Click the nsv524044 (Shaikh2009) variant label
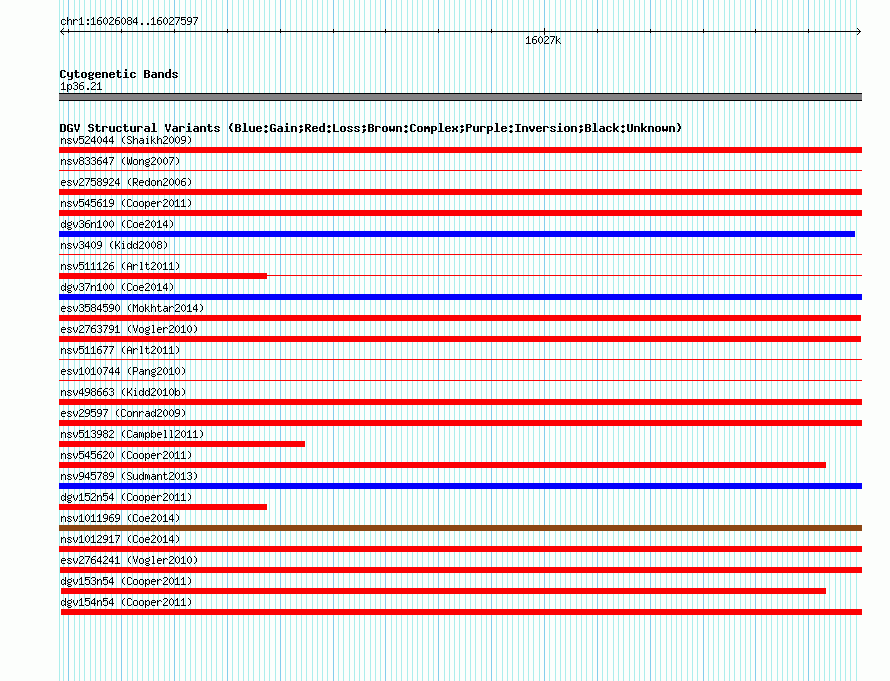The image size is (890, 681). click(126, 140)
